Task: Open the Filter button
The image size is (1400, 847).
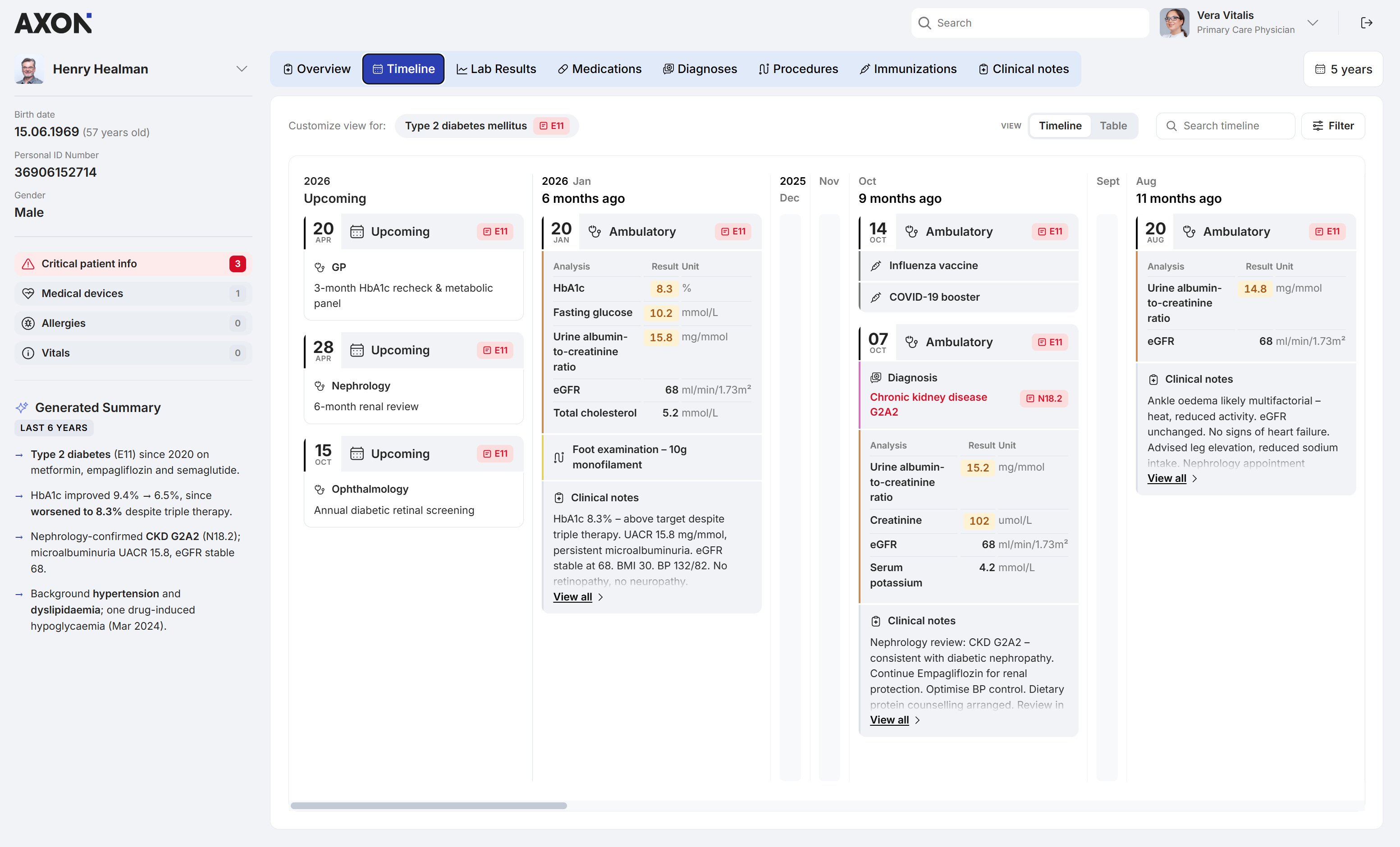Action: 1333,126
